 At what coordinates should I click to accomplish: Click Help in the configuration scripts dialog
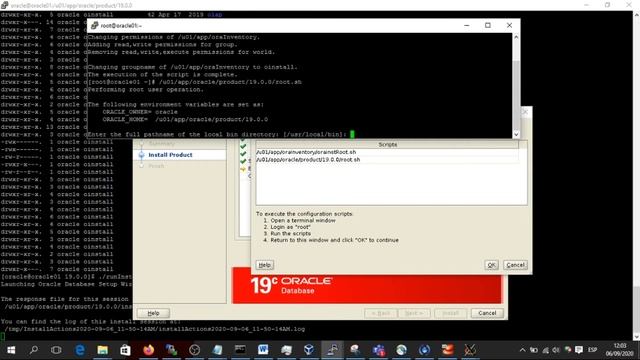[264, 265]
